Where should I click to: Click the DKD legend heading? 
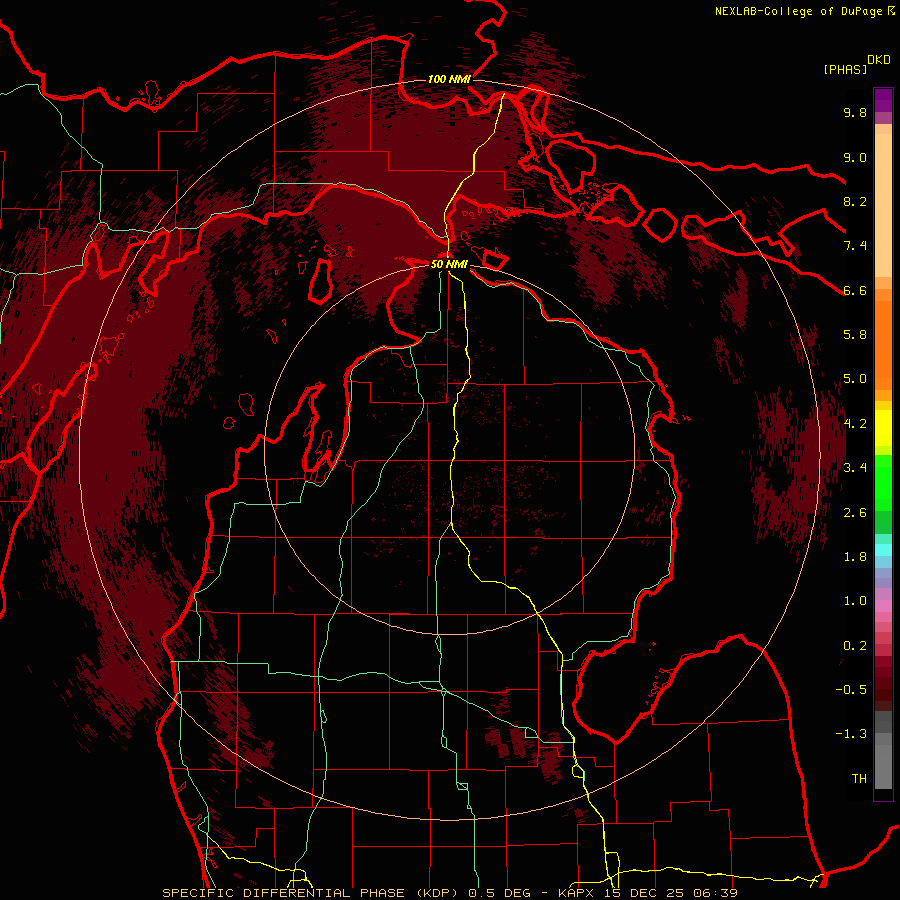coord(879,60)
